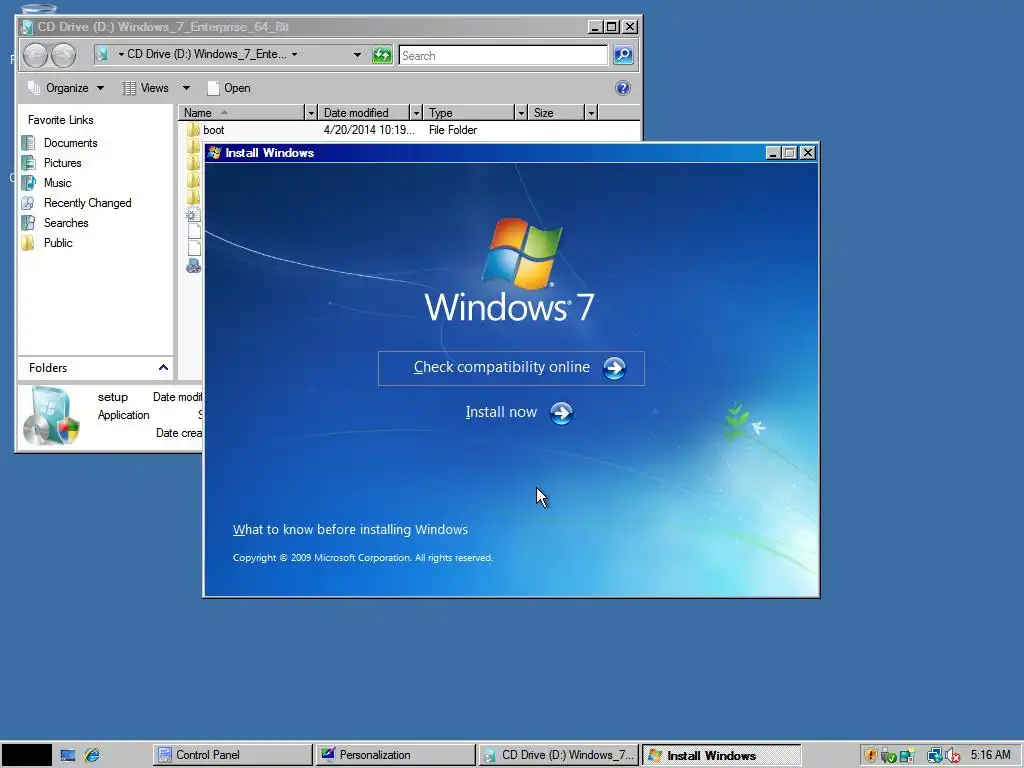The height and width of the screenshot is (768, 1024).
Task: Click the Check compatibility online text
Action: click(x=502, y=367)
